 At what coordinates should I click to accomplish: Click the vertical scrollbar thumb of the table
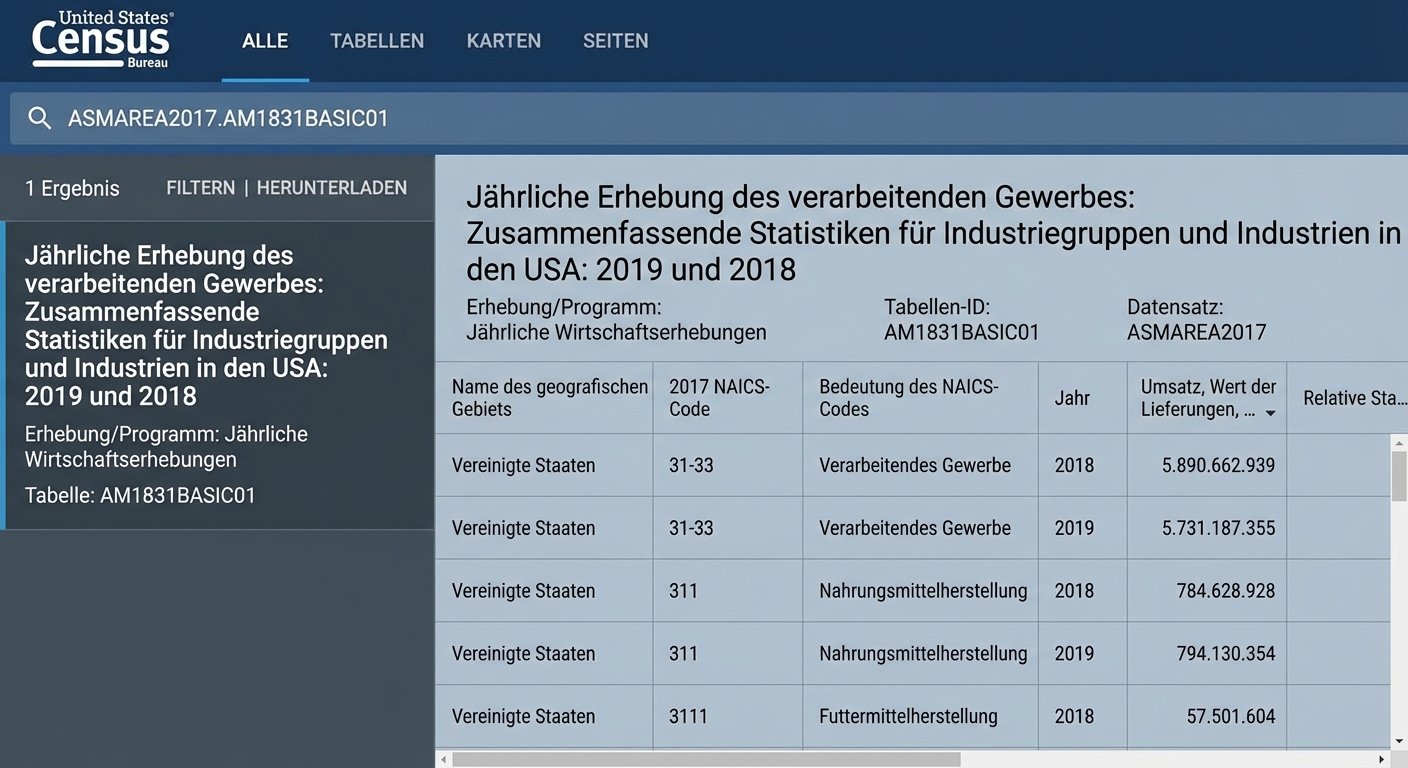[1399, 476]
